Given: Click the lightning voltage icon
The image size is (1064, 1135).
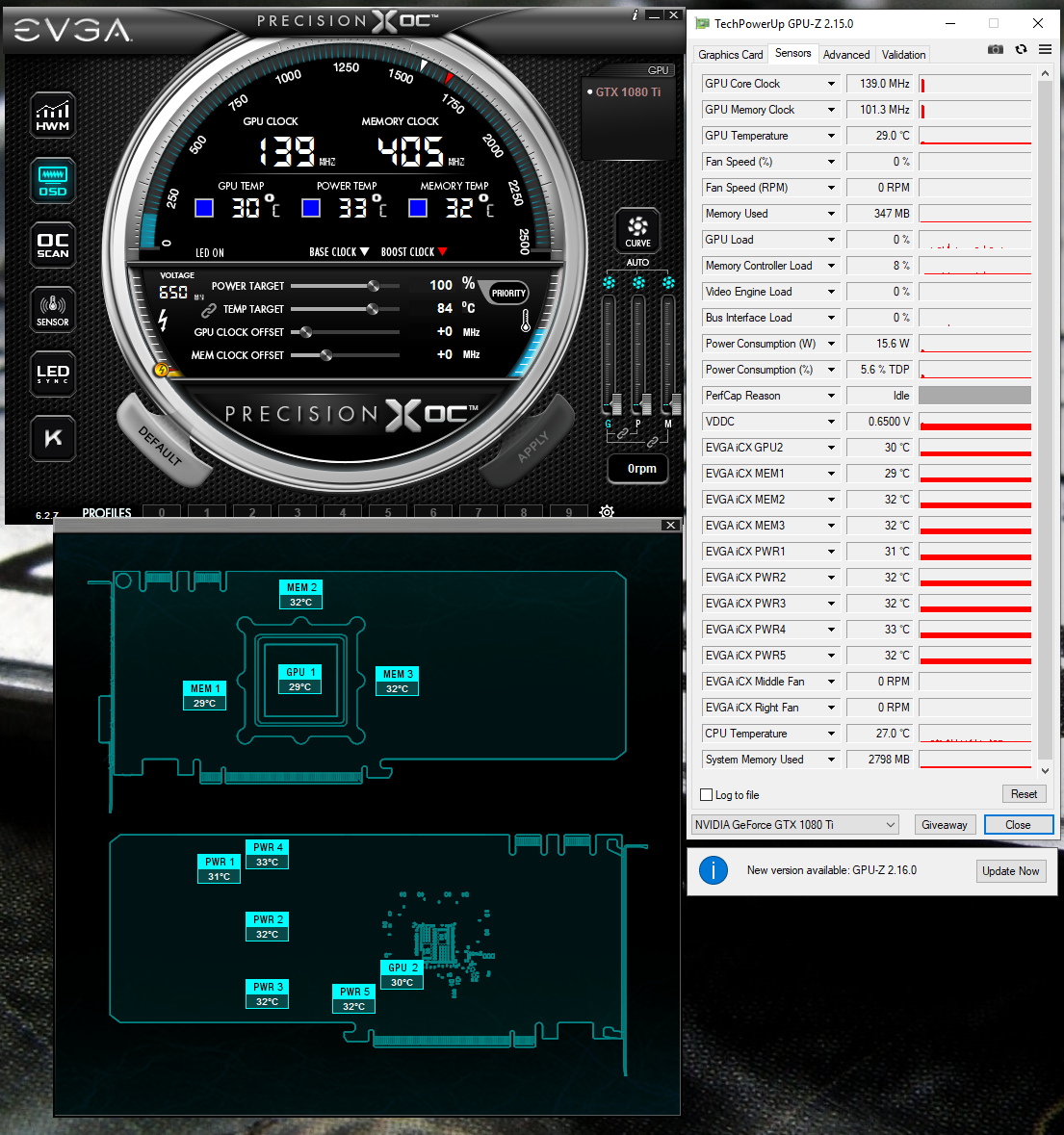Looking at the screenshot, I should click(163, 320).
